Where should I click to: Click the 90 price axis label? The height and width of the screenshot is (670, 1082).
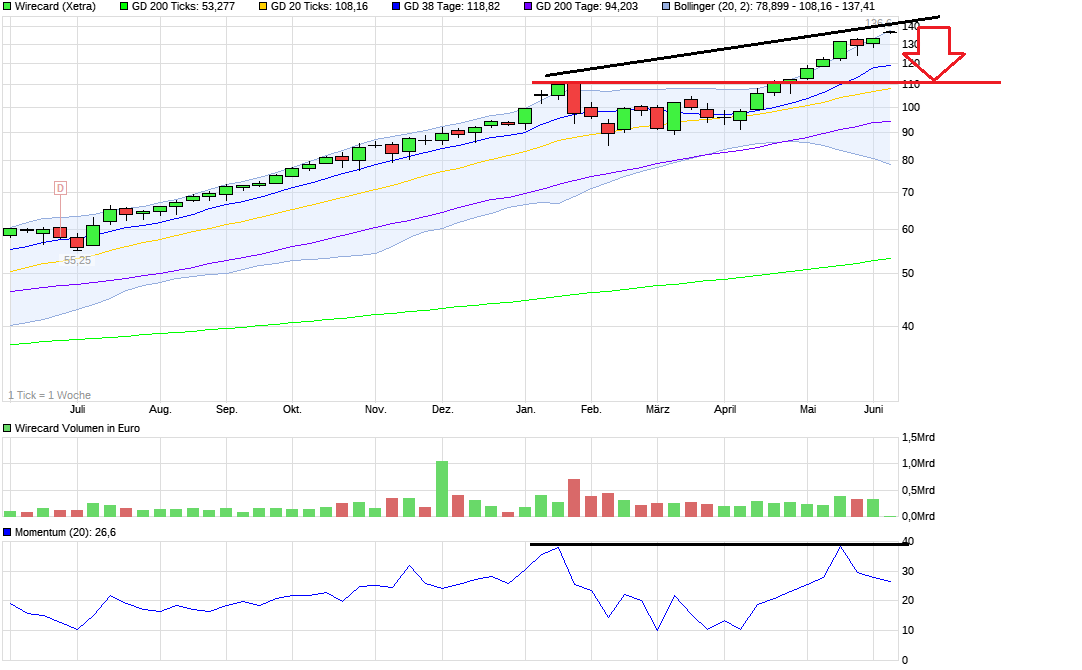[908, 132]
